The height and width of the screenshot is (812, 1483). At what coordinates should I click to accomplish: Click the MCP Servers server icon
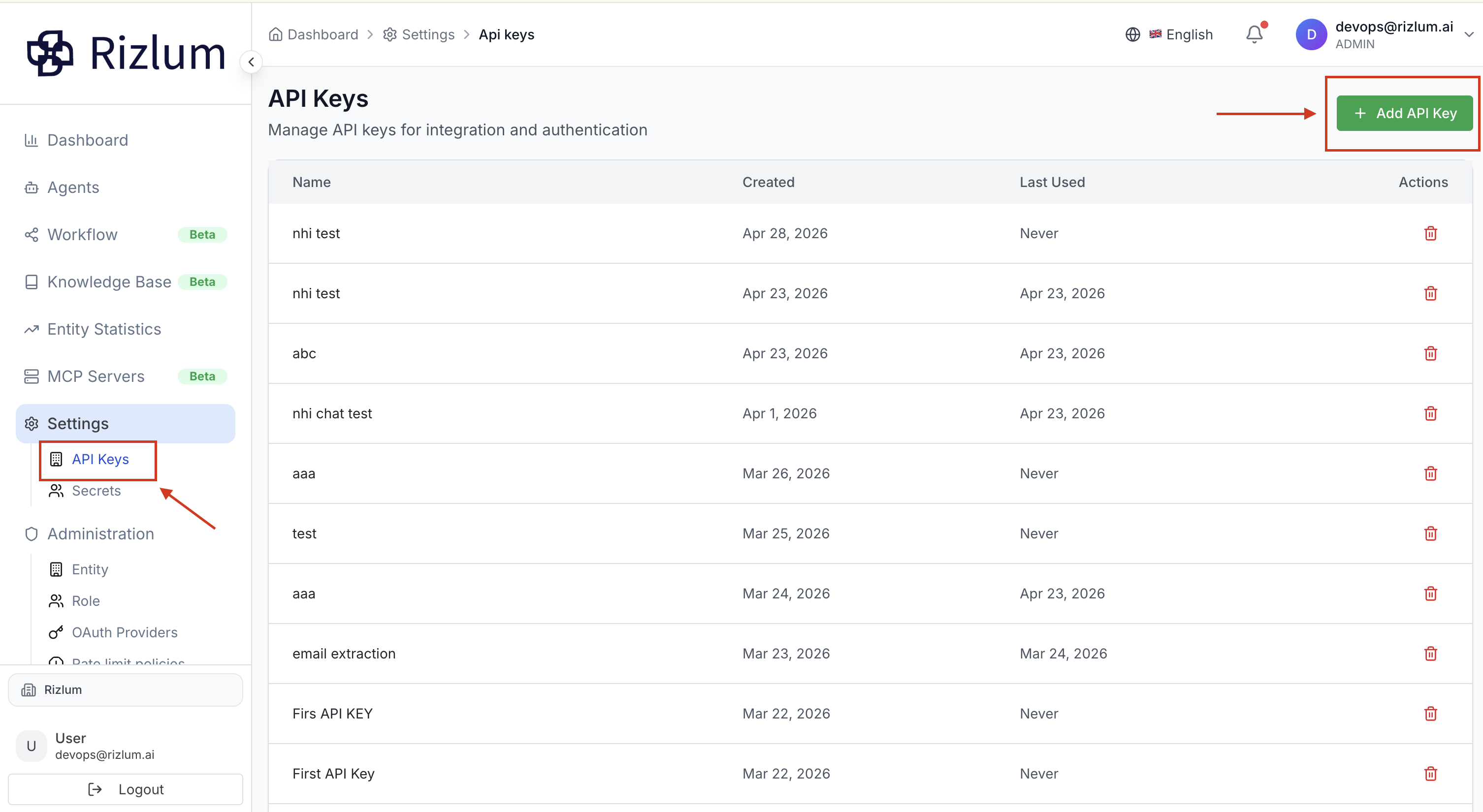click(31, 376)
